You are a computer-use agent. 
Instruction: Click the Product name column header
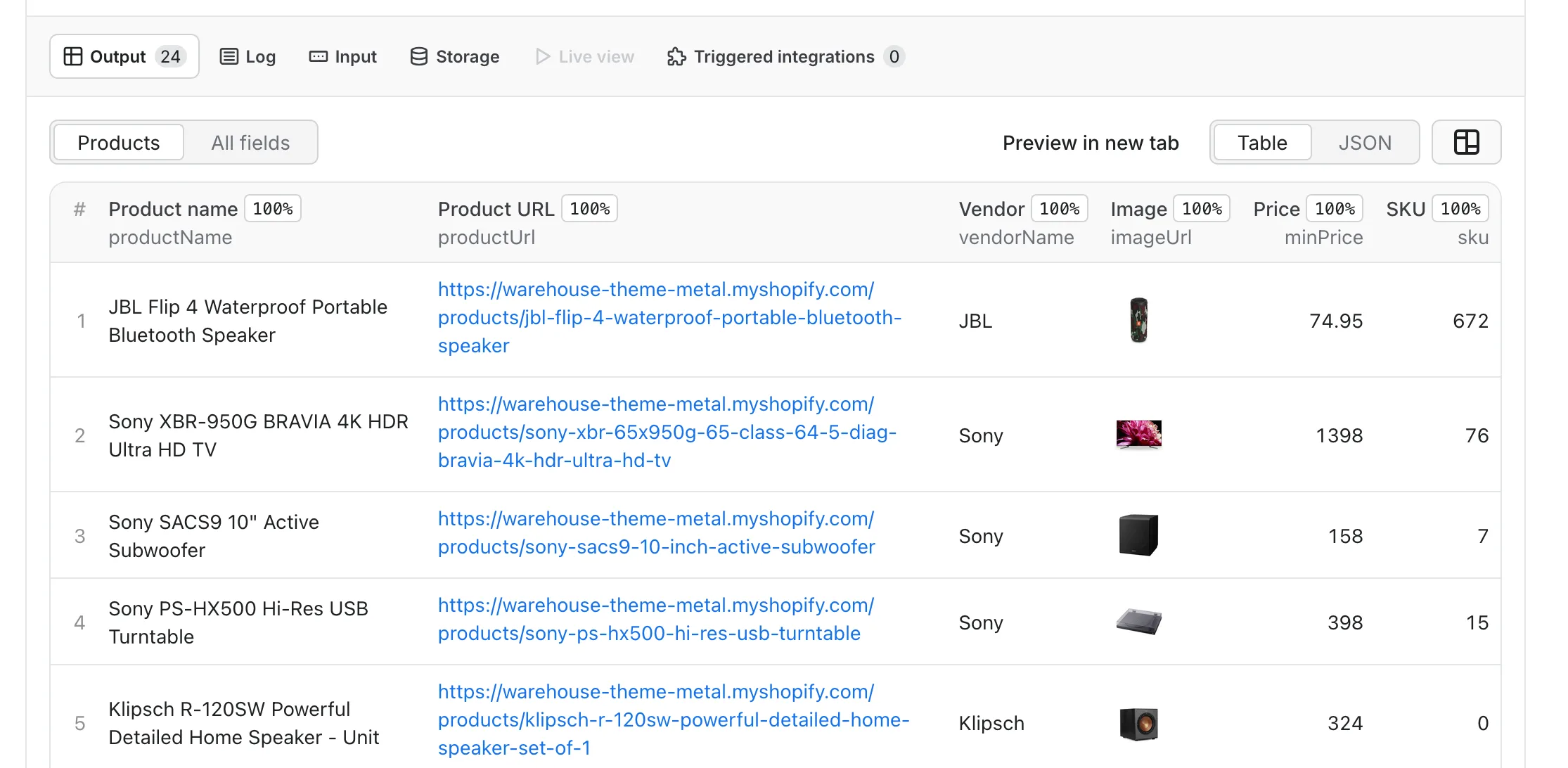point(173,209)
